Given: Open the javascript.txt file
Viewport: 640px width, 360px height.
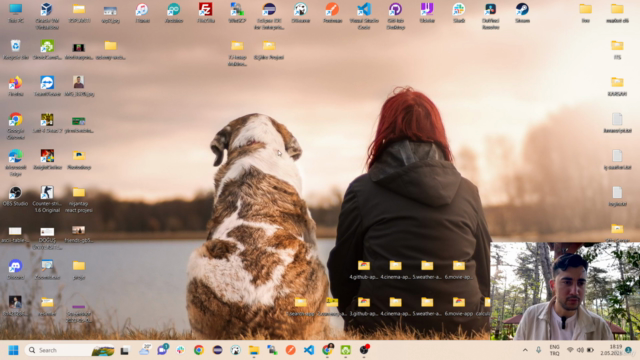Looking at the screenshot, I should [617, 123].
